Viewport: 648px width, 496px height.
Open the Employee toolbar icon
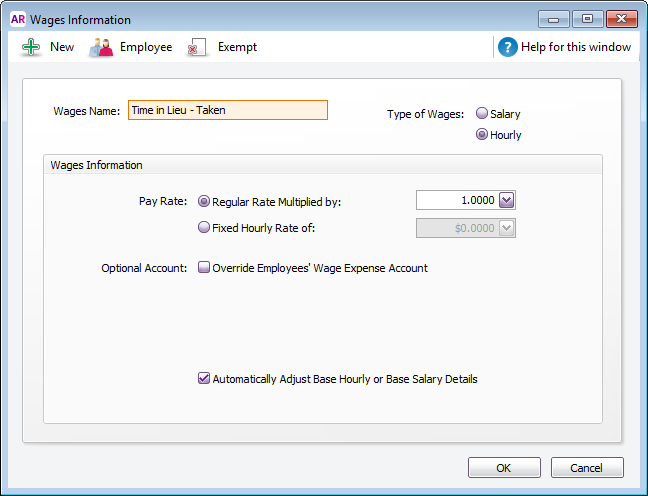(101, 47)
